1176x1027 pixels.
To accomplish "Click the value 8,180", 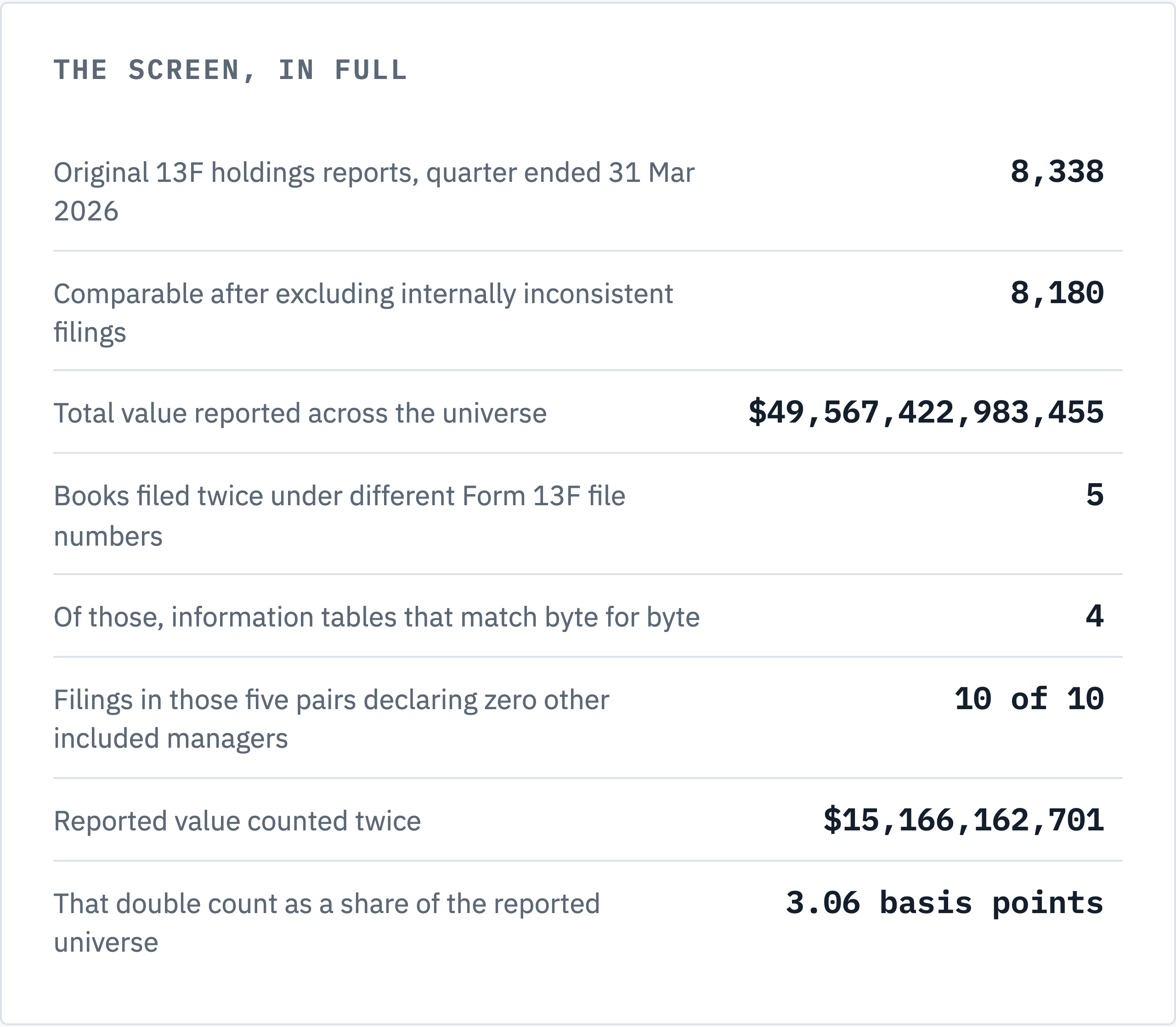I will coord(1057,293).
